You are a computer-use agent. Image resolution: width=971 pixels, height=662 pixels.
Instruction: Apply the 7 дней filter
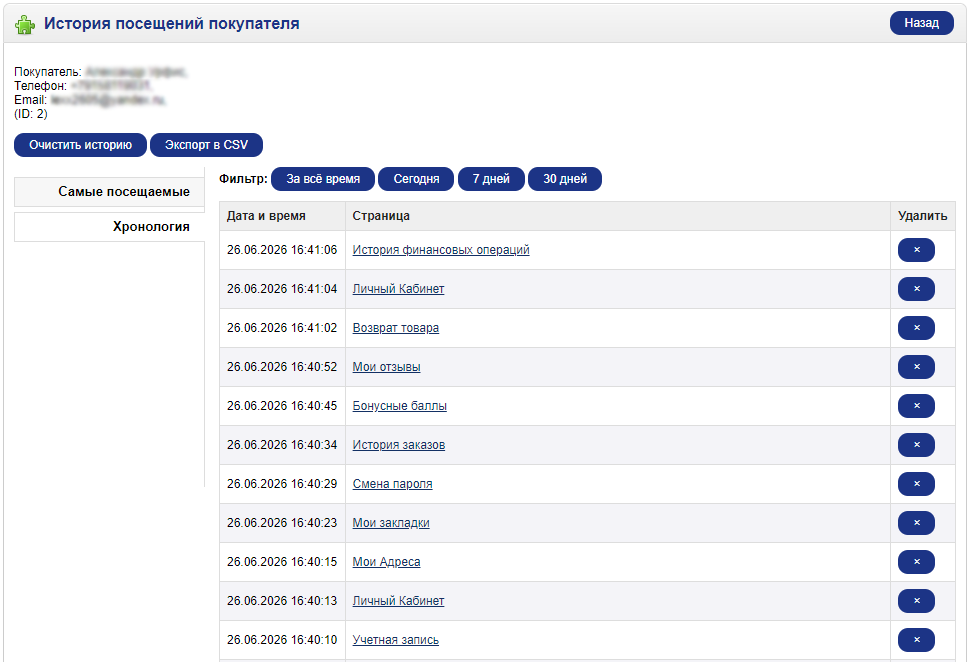[491, 179]
